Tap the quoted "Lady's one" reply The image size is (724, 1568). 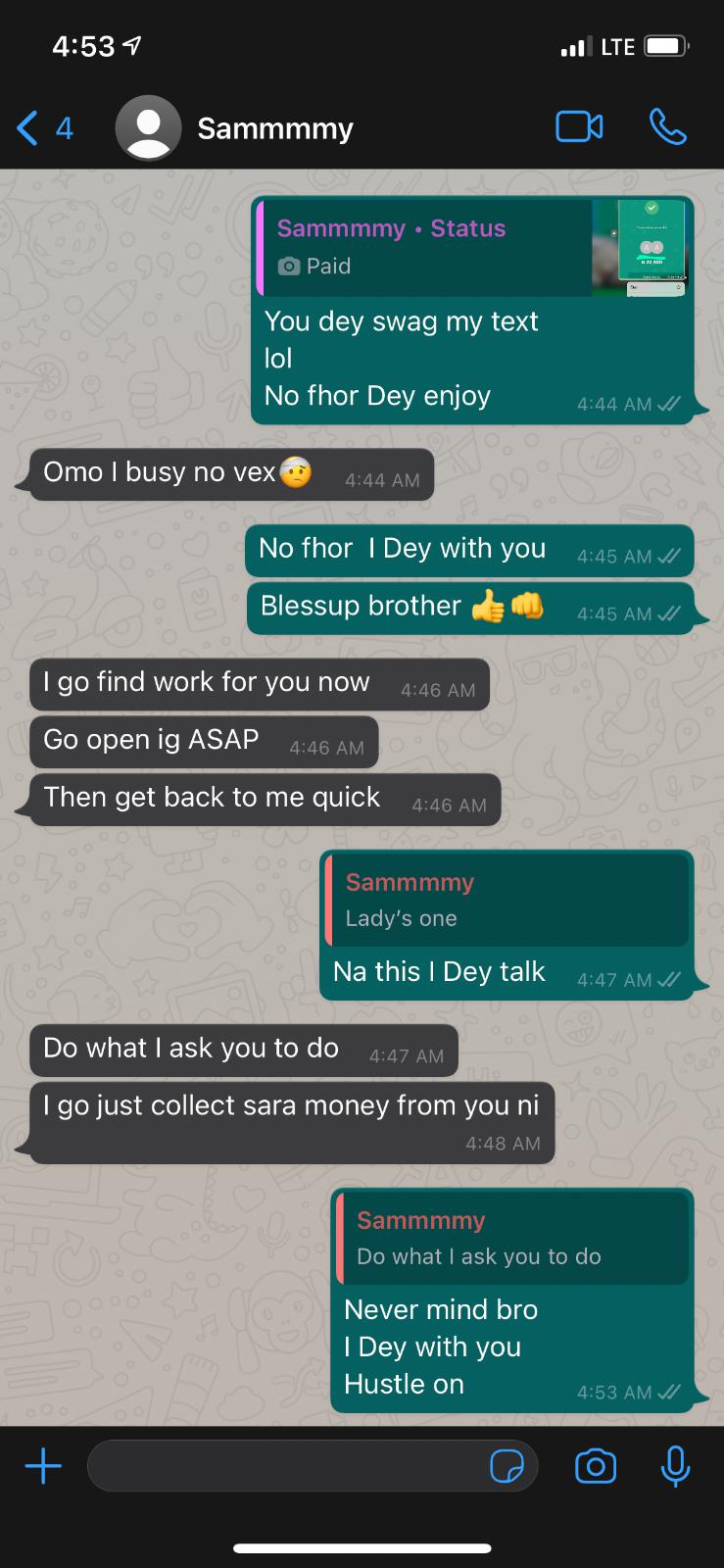507,900
